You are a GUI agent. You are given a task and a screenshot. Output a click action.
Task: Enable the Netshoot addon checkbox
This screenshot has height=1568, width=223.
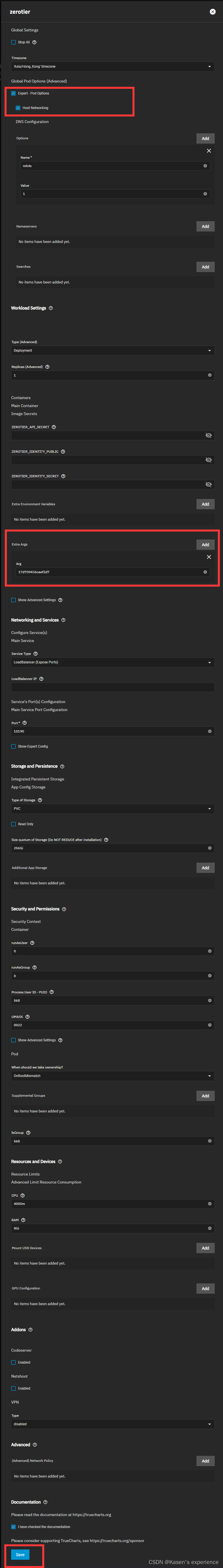[13, 1388]
